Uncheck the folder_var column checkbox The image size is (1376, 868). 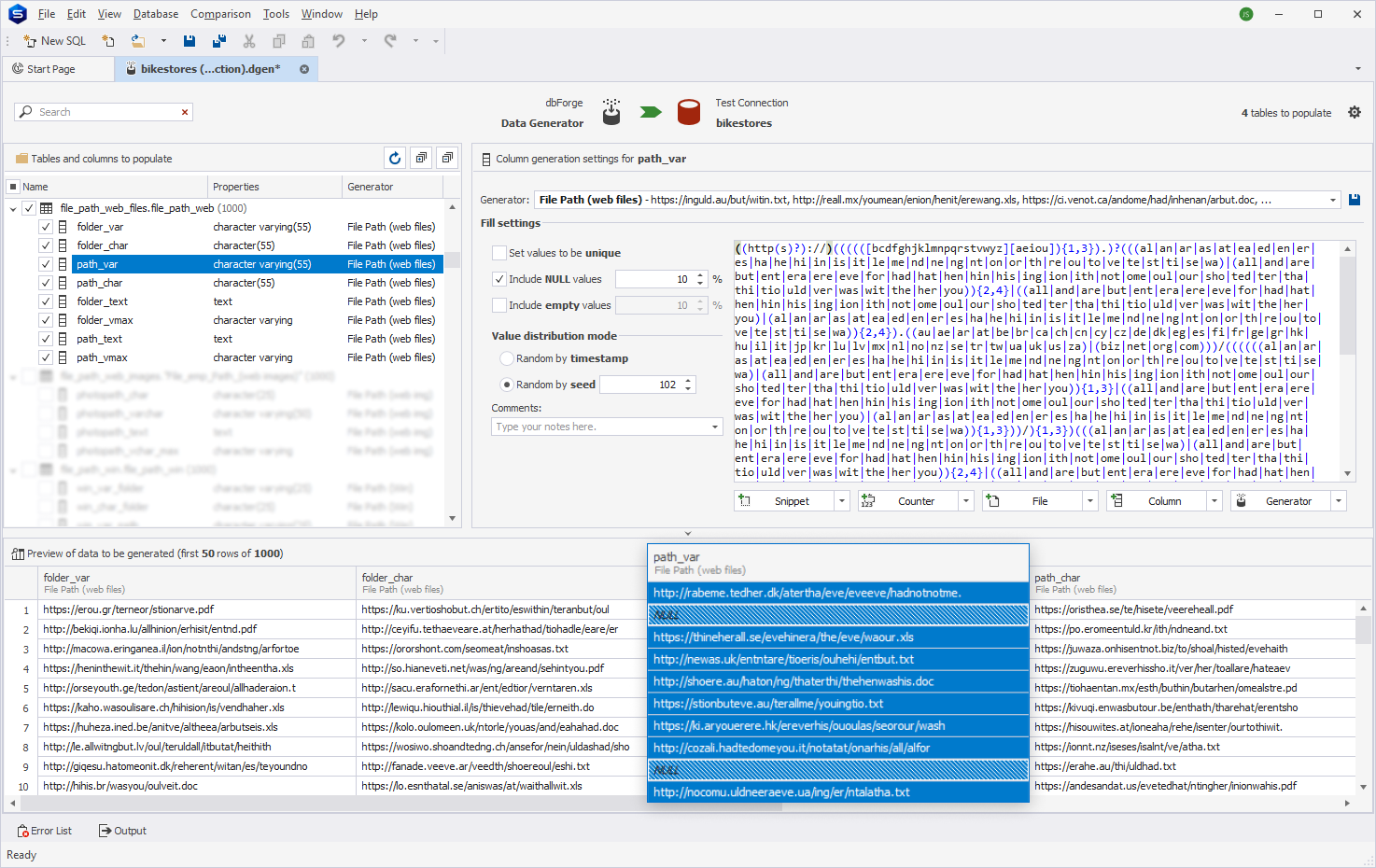point(46,227)
